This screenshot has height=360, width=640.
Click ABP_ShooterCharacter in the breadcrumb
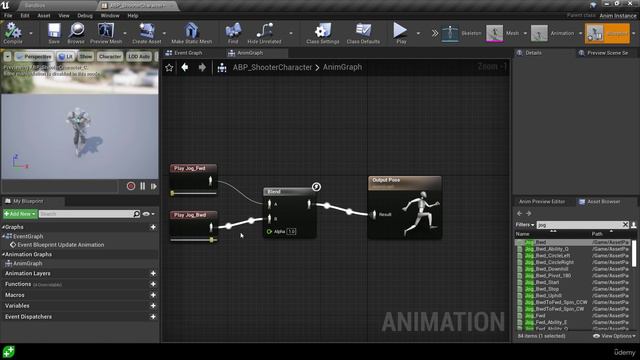click(272, 67)
